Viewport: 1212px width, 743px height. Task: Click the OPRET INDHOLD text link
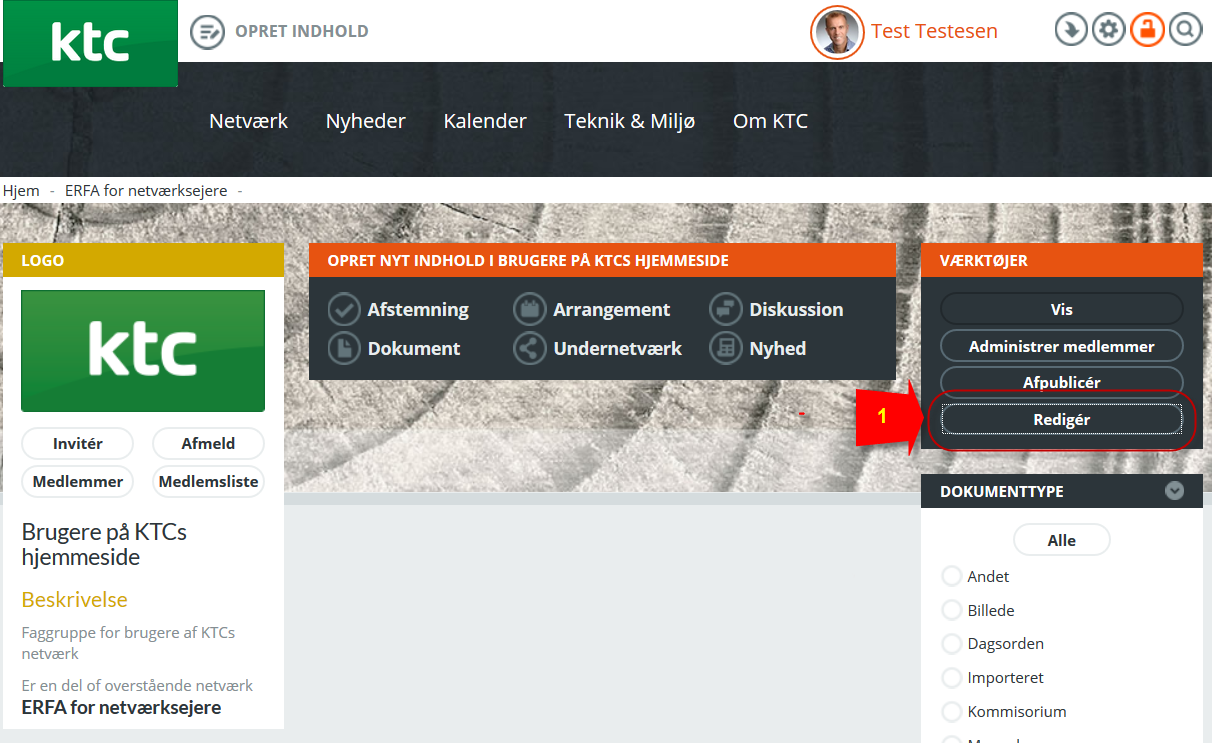click(302, 32)
